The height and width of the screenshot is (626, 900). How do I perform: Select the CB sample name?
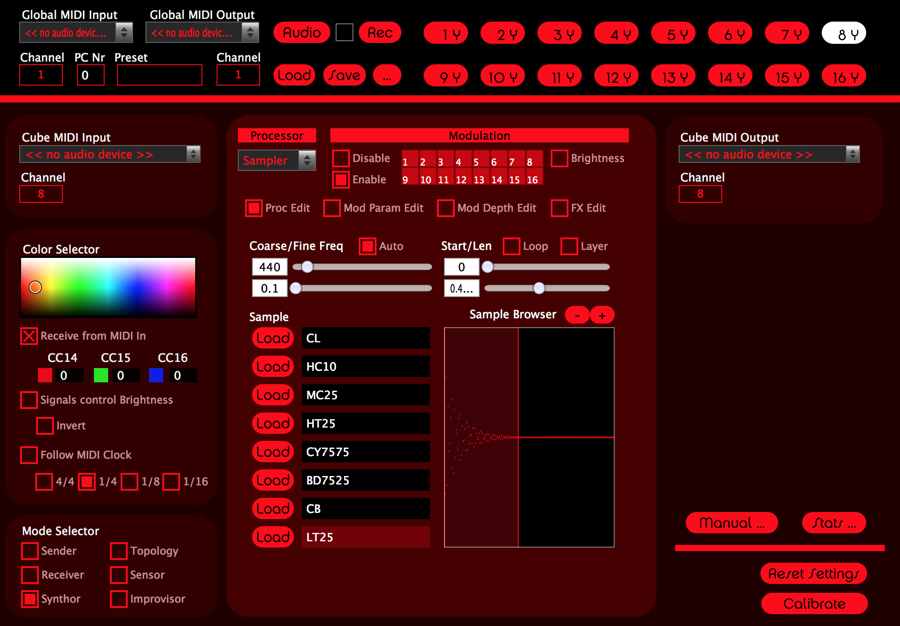[366, 508]
